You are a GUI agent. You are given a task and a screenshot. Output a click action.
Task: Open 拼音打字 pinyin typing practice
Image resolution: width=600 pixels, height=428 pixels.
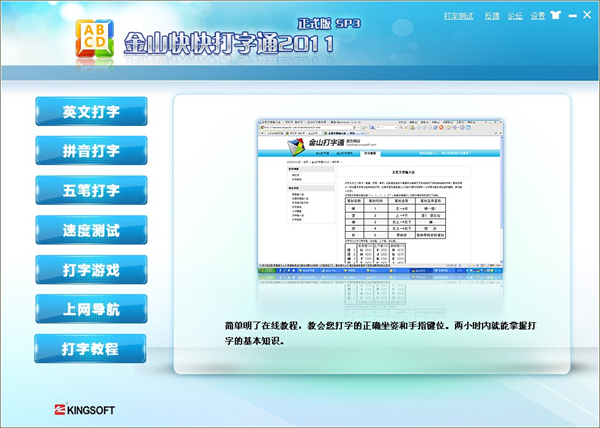[91, 152]
